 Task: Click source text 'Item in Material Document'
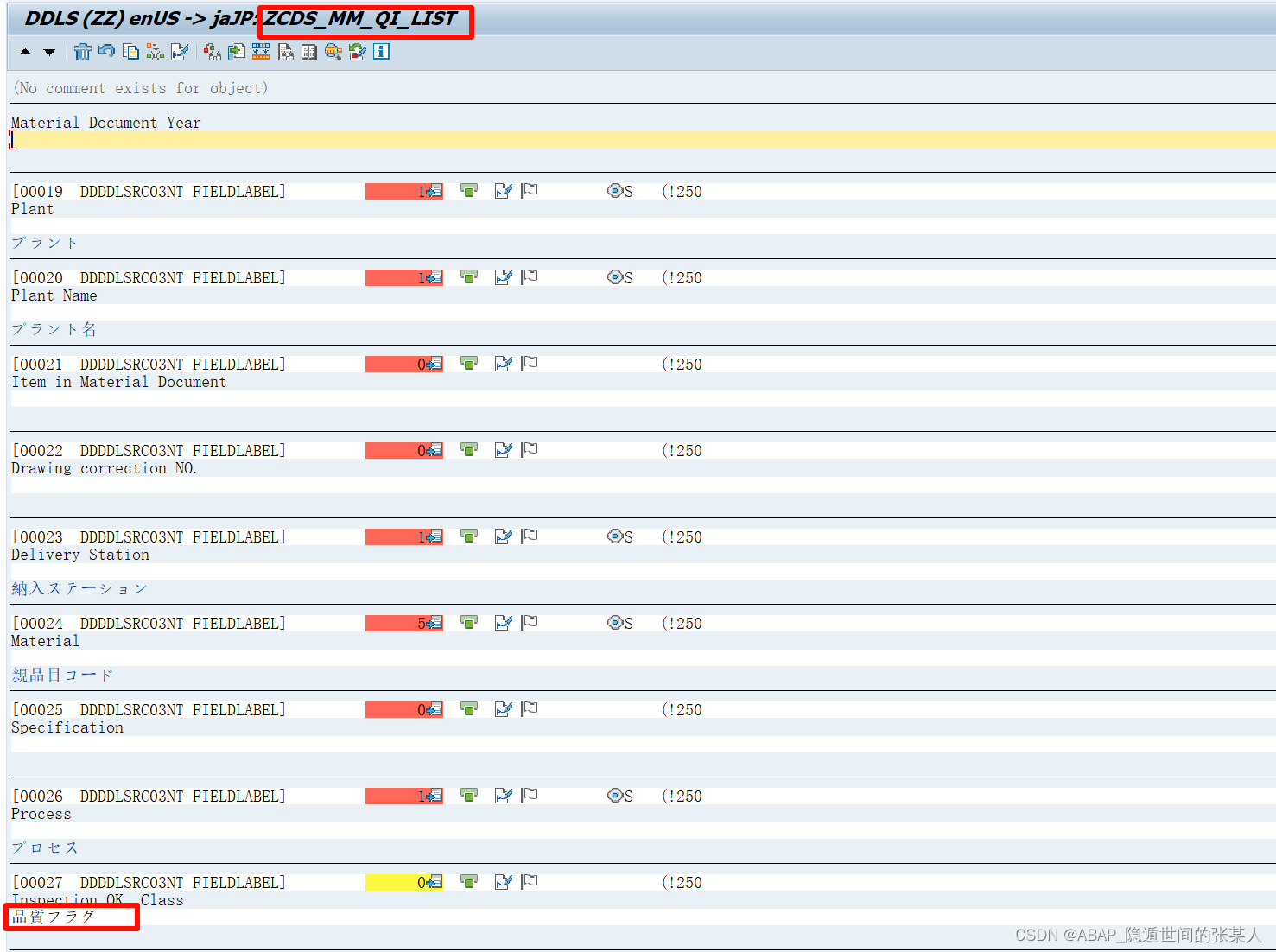coord(119,382)
